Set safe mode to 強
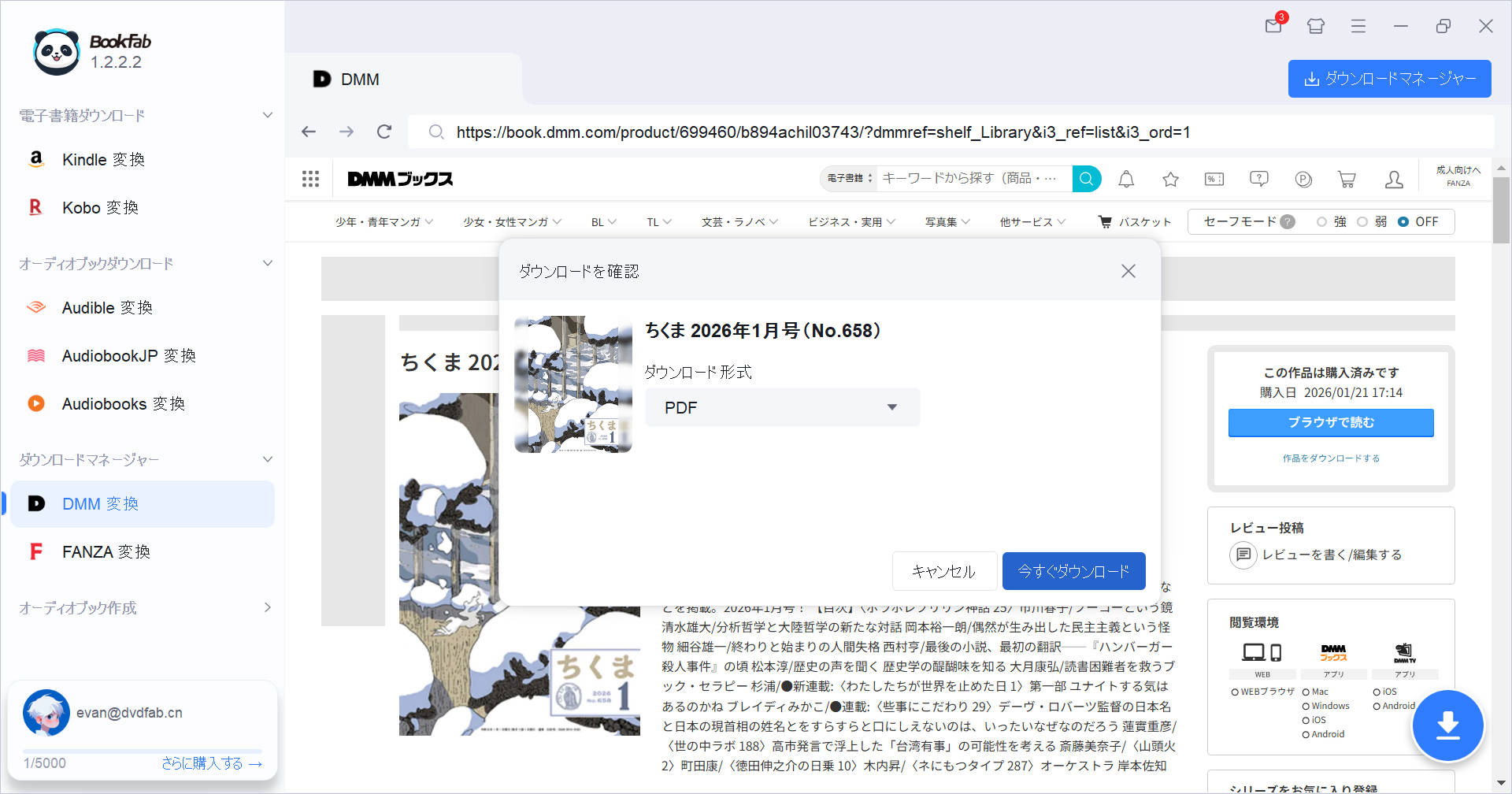This screenshot has height=794, width=1512. (x=1322, y=221)
